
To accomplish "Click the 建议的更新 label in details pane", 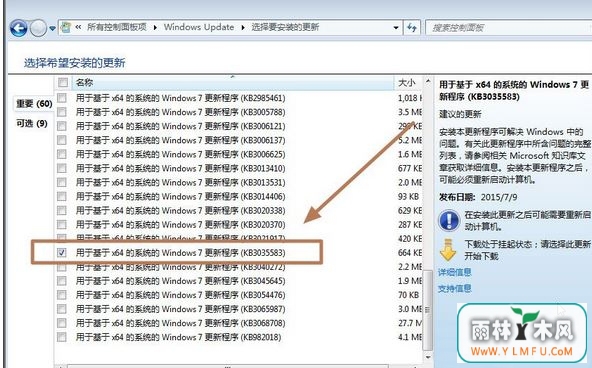I will [x=460, y=114].
